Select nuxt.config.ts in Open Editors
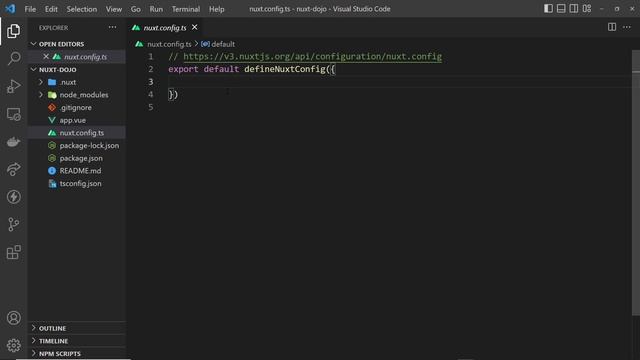 (85, 57)
